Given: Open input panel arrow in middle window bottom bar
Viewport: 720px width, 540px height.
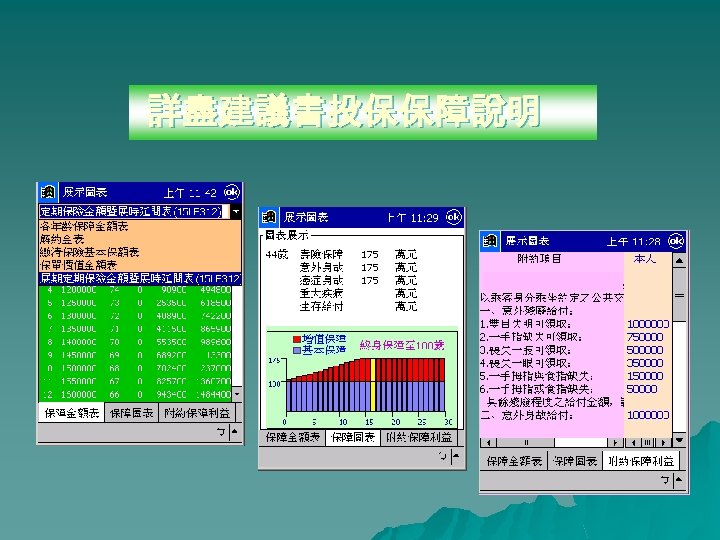Looking at the screenshot, I should click(456, 456).
